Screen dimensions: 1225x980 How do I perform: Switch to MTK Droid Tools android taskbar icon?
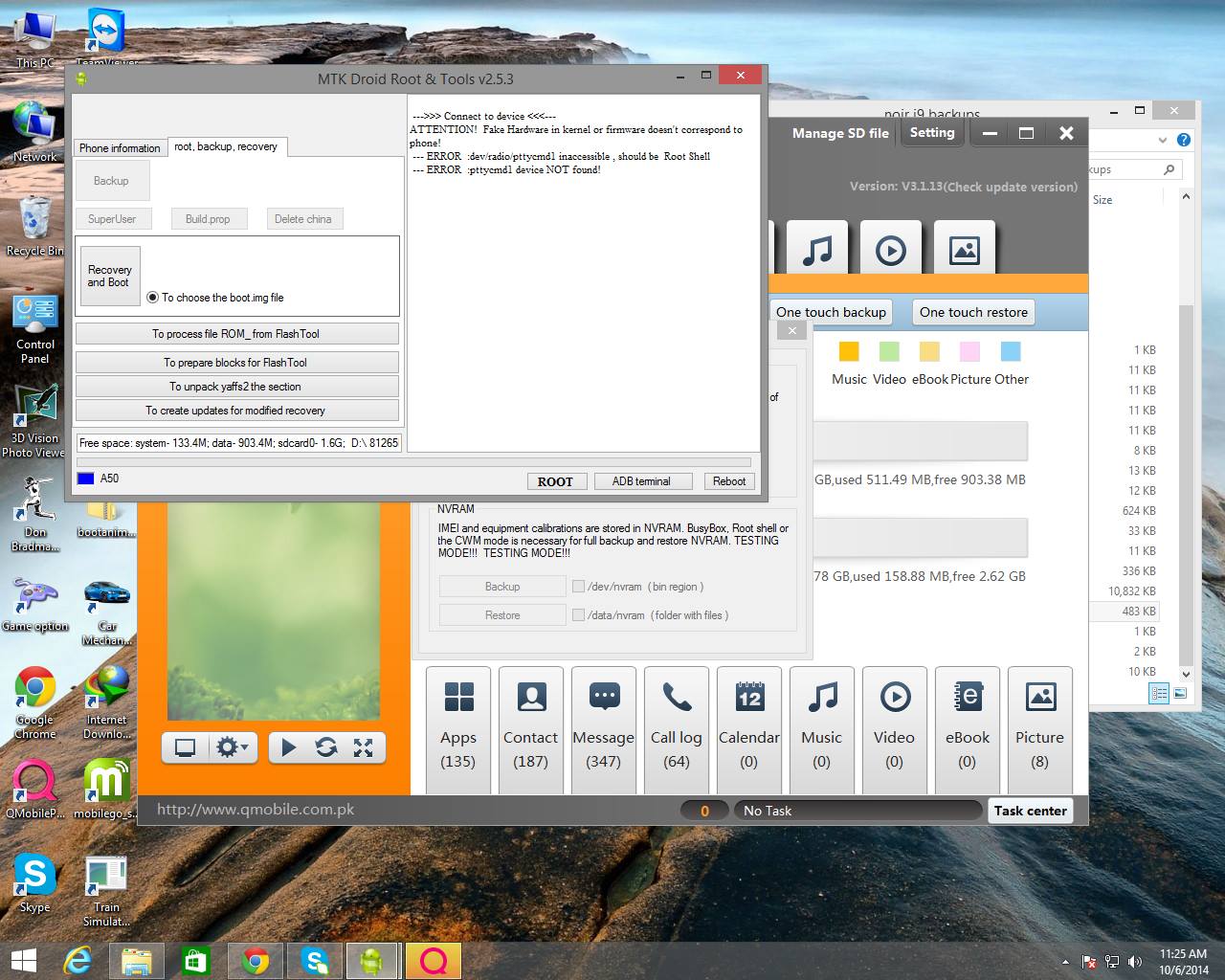coord(371,960)
